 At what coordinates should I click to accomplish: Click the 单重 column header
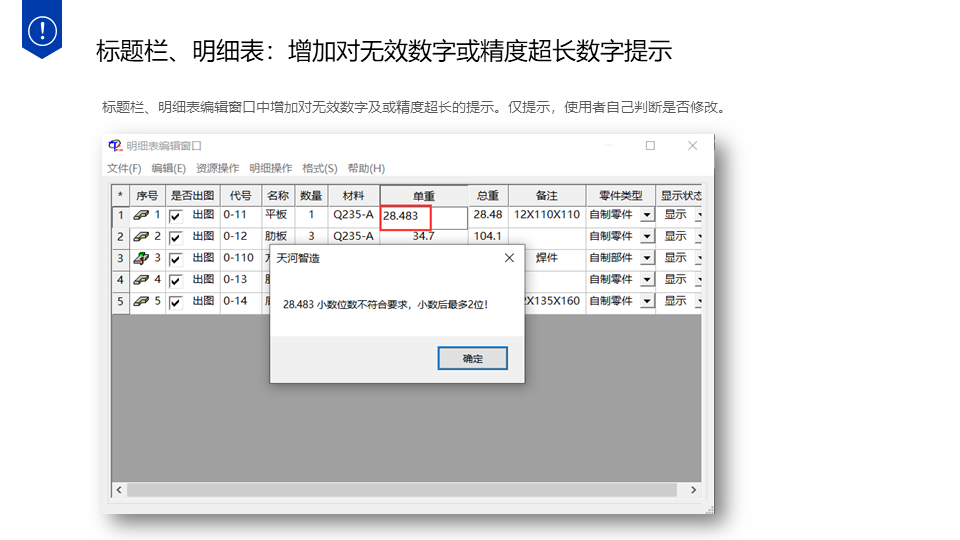pyautogui.click(x=424, y=196)
